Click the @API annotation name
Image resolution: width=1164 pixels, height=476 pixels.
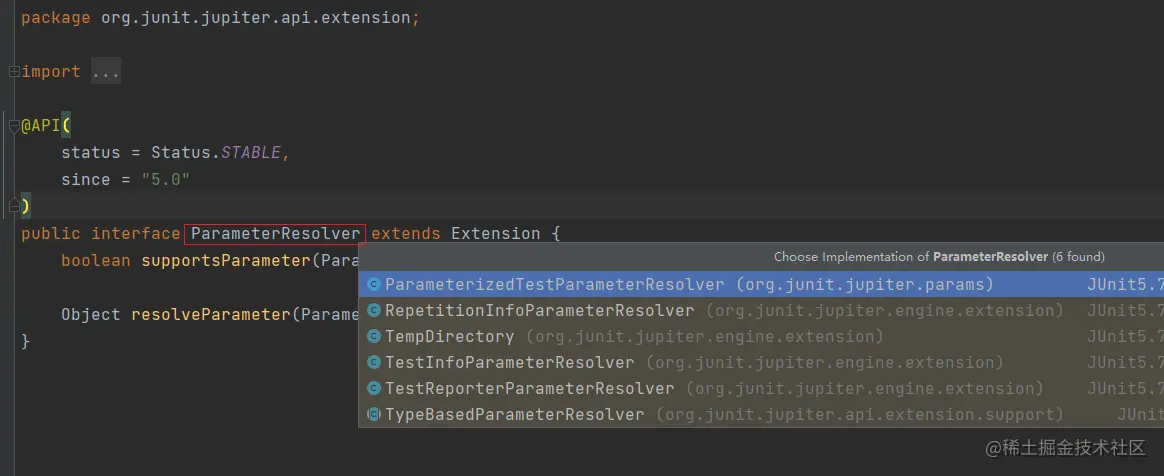point(41,125)
